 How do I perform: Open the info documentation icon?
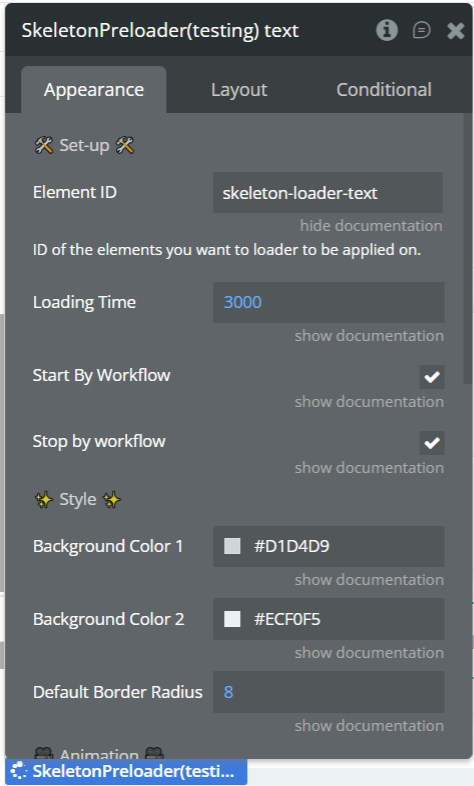tap(386, 31)
